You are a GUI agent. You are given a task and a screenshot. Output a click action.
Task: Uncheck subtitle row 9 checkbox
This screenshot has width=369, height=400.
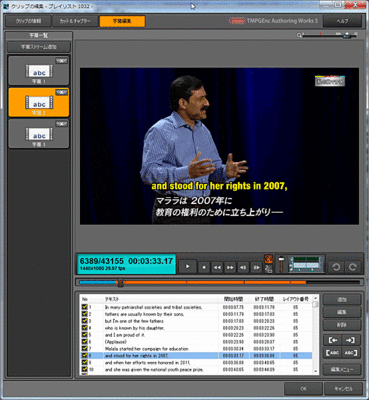coord(85,362)
